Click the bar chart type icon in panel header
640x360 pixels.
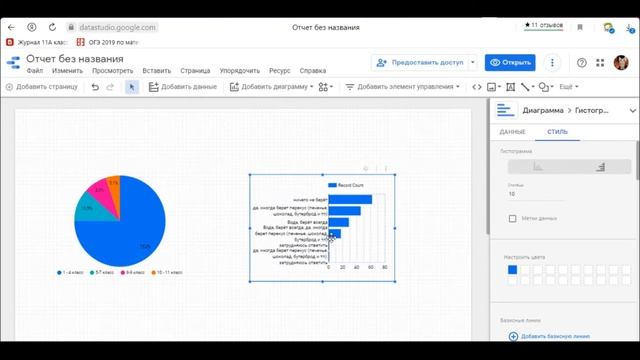[505, 110]
